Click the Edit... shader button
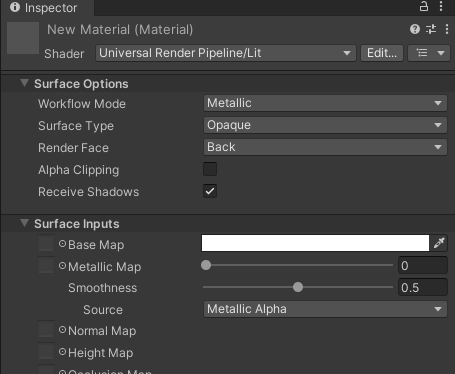Viewport: 455px width, 374px height. pyautogui.click(x=382, y=53)
